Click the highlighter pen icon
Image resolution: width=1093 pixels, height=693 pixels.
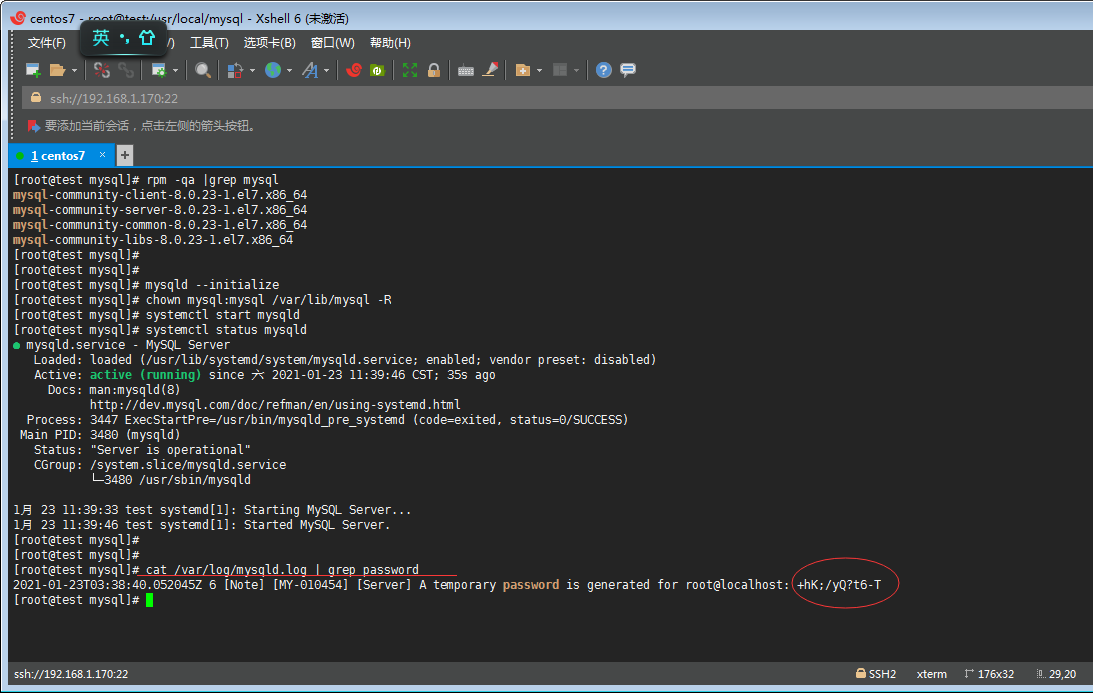[490, 70]
